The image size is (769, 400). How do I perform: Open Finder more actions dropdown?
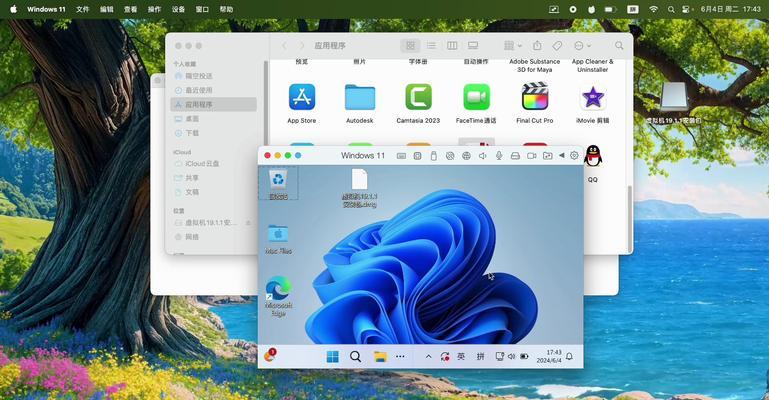click(582, 46)
